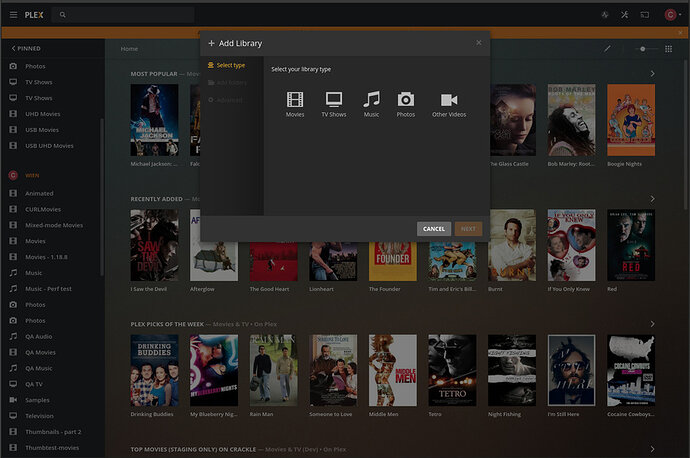Expand Plex Picks of the Week arrow
The height and width of the screenshot is (458, 690).
click(652, 324)
